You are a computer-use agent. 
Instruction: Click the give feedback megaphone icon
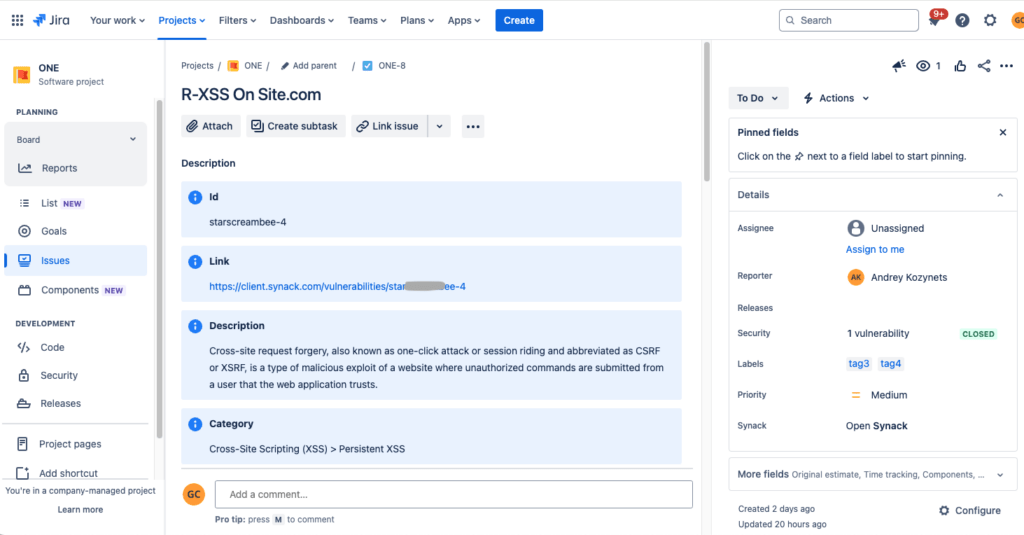[898, 66]
